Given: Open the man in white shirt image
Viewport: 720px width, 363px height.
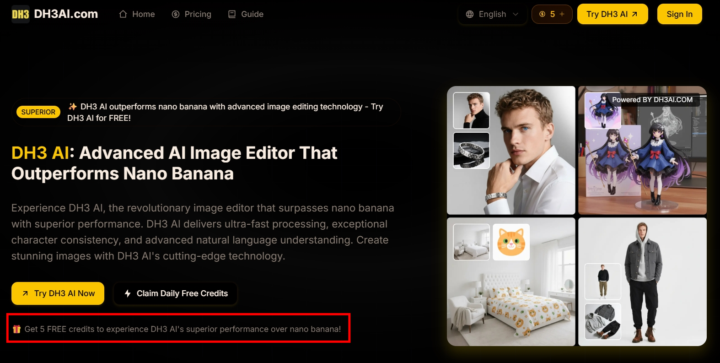Looking at the screenshot, I should coord(511,150).
